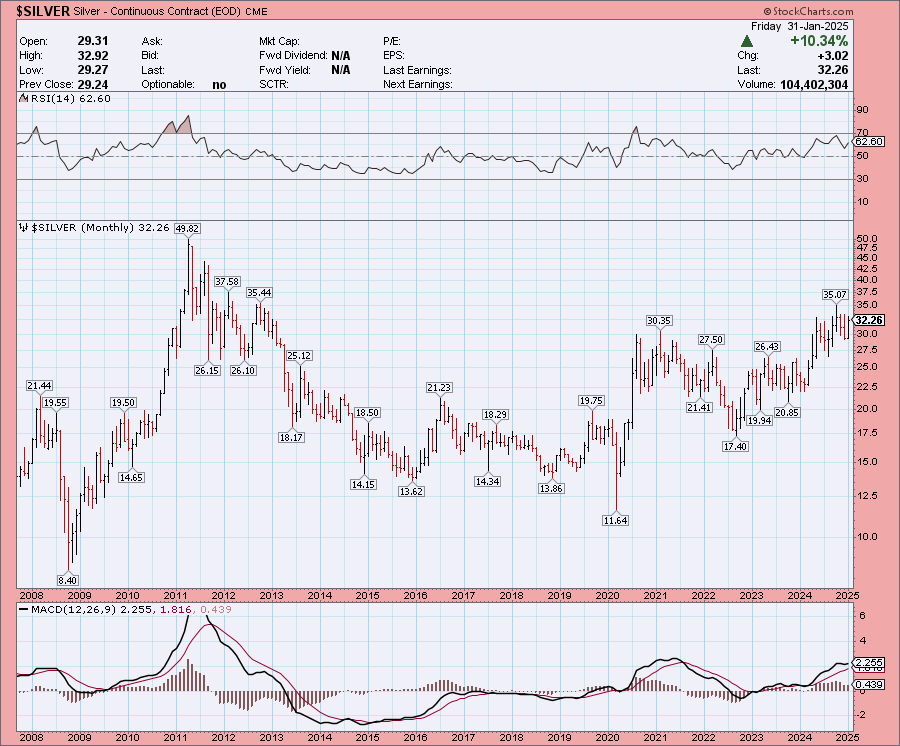Click the 13.62 low price annotation
This screenshot has height=746, width=900.
pos(412,492)
